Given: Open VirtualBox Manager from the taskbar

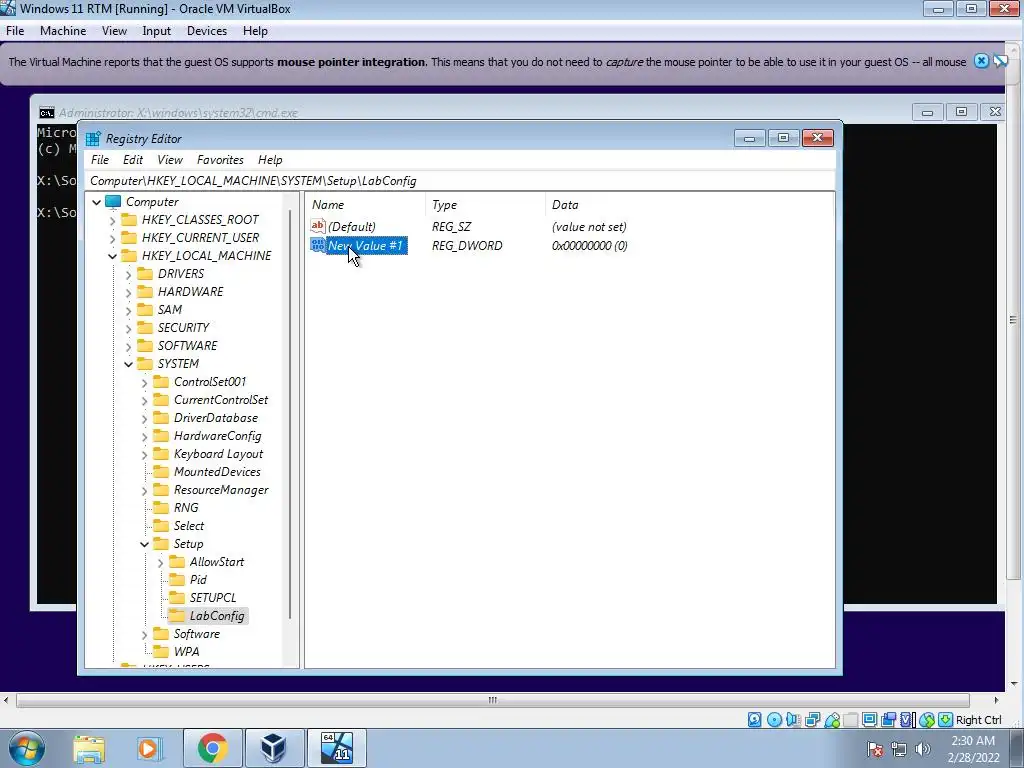Looking at the screenshot, I should 273,748.
